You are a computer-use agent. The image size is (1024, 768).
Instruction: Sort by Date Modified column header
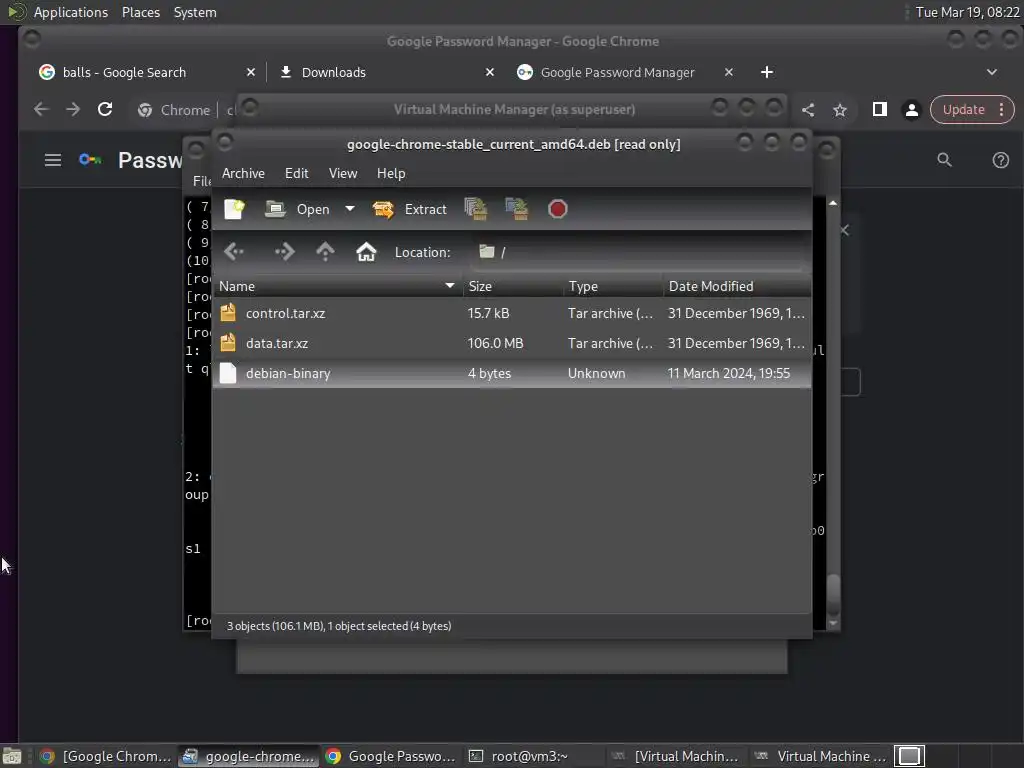(x=737, y=286)
